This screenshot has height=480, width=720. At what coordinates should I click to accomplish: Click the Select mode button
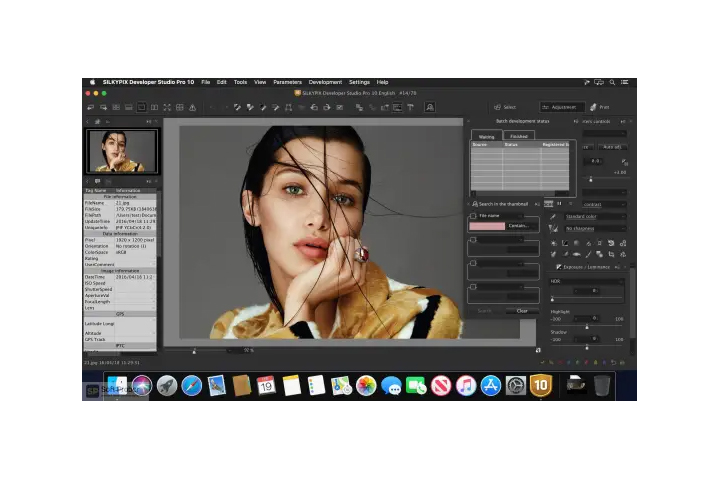point(505,107)
